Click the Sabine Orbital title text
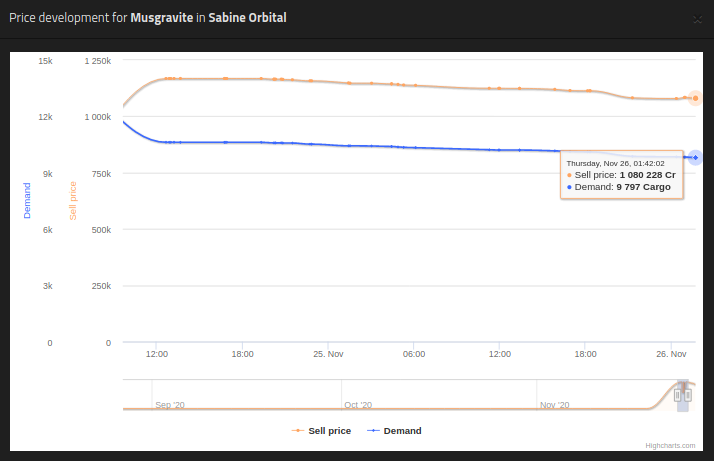 (x=247, y=18)
